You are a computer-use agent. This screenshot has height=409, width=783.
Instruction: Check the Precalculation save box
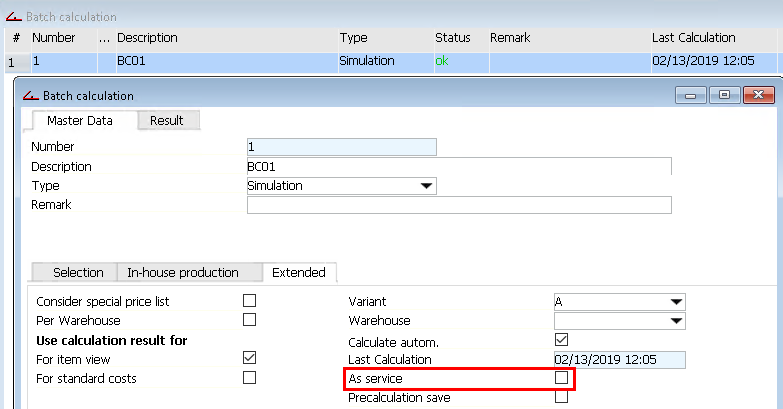(x=561, y=397)
